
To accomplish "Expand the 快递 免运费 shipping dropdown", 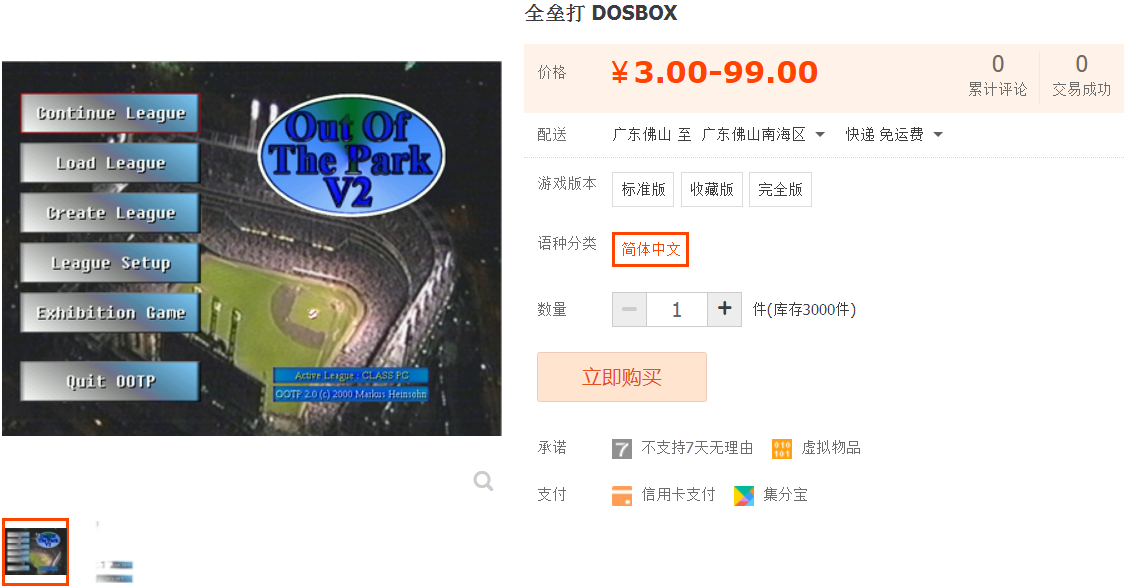I will [x=893, y=134].
